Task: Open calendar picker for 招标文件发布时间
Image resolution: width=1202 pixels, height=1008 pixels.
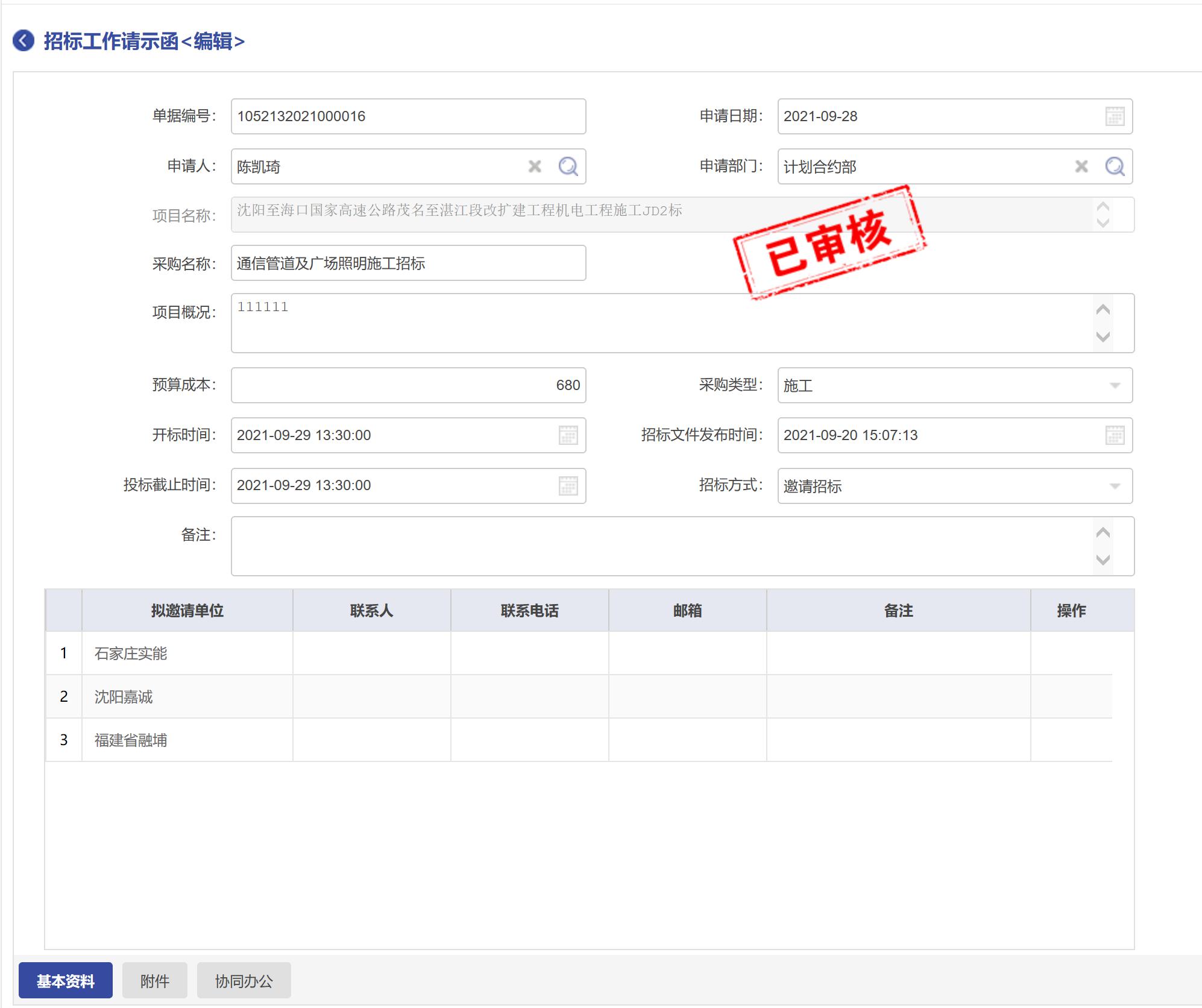Action: (1115, 435)
